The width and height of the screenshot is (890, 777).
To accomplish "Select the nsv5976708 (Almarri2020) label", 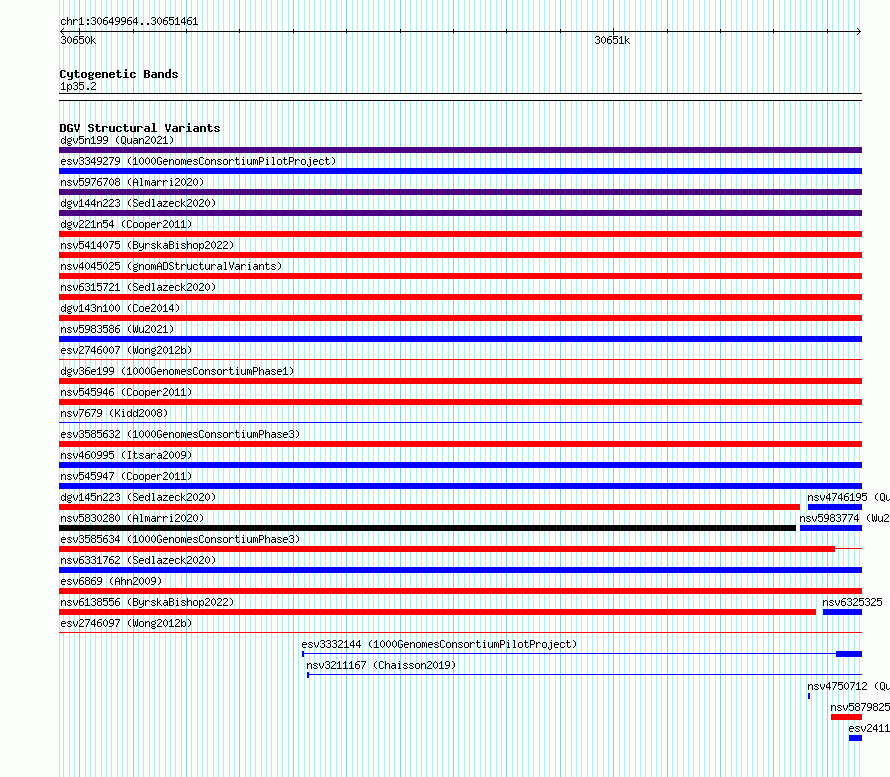I will 132,182.
